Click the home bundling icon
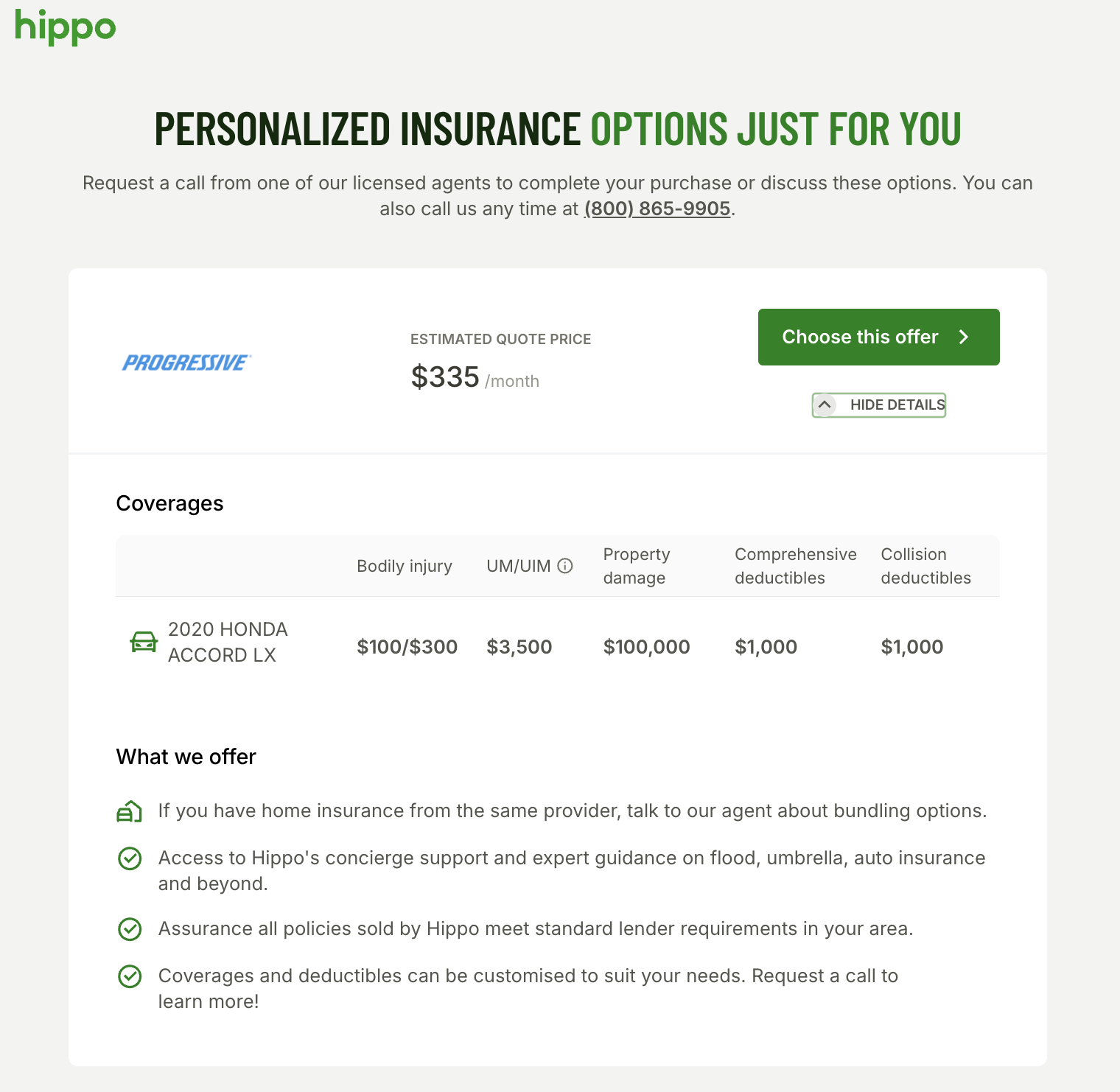Screen dimensions: 1120x1092 pyautogui.click(x=129, y=811)
